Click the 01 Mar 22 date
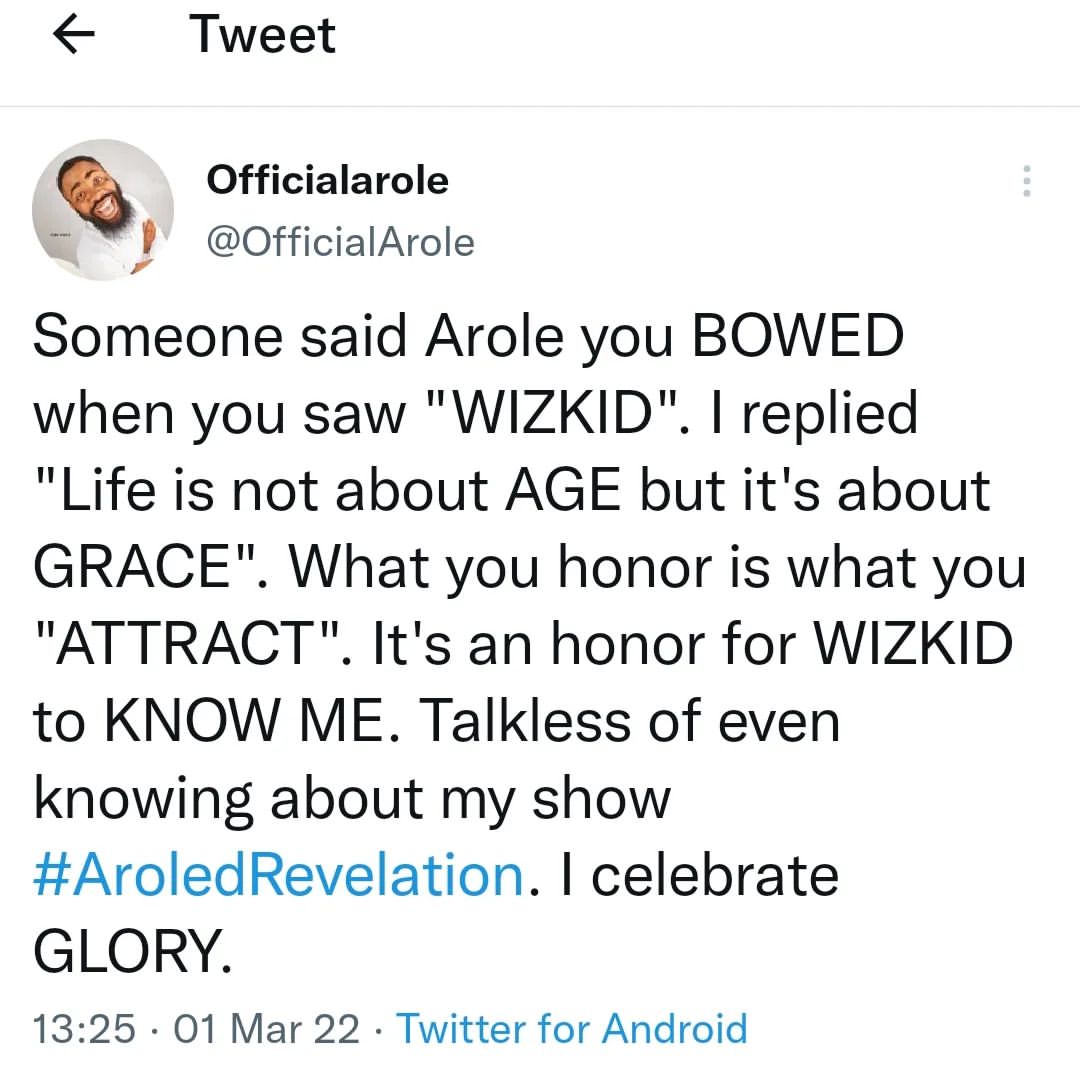The height and width of the screenshot is (1080, 1080). click(266, 1028)
